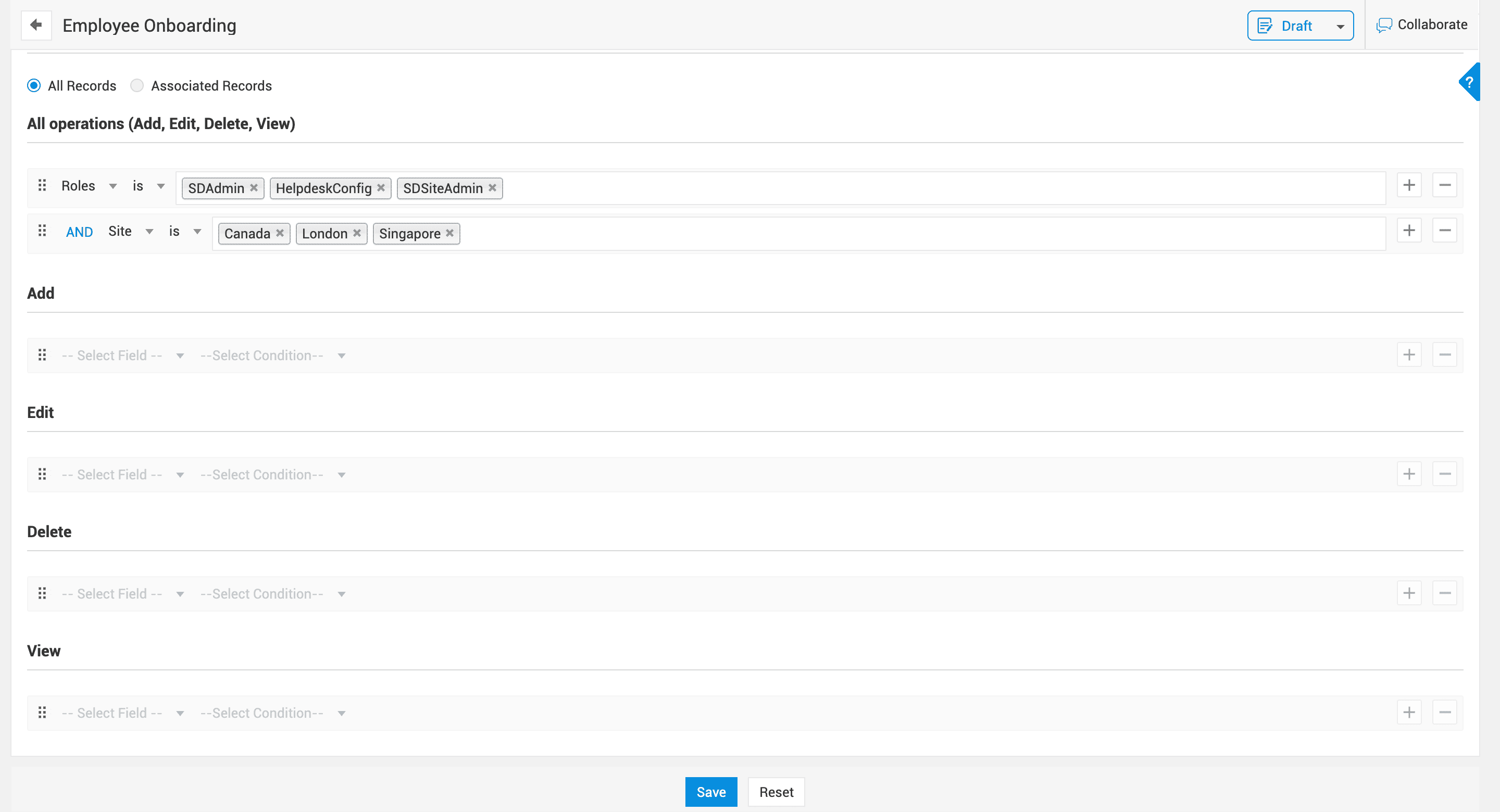Select the All Records radio button

(34, 85)
